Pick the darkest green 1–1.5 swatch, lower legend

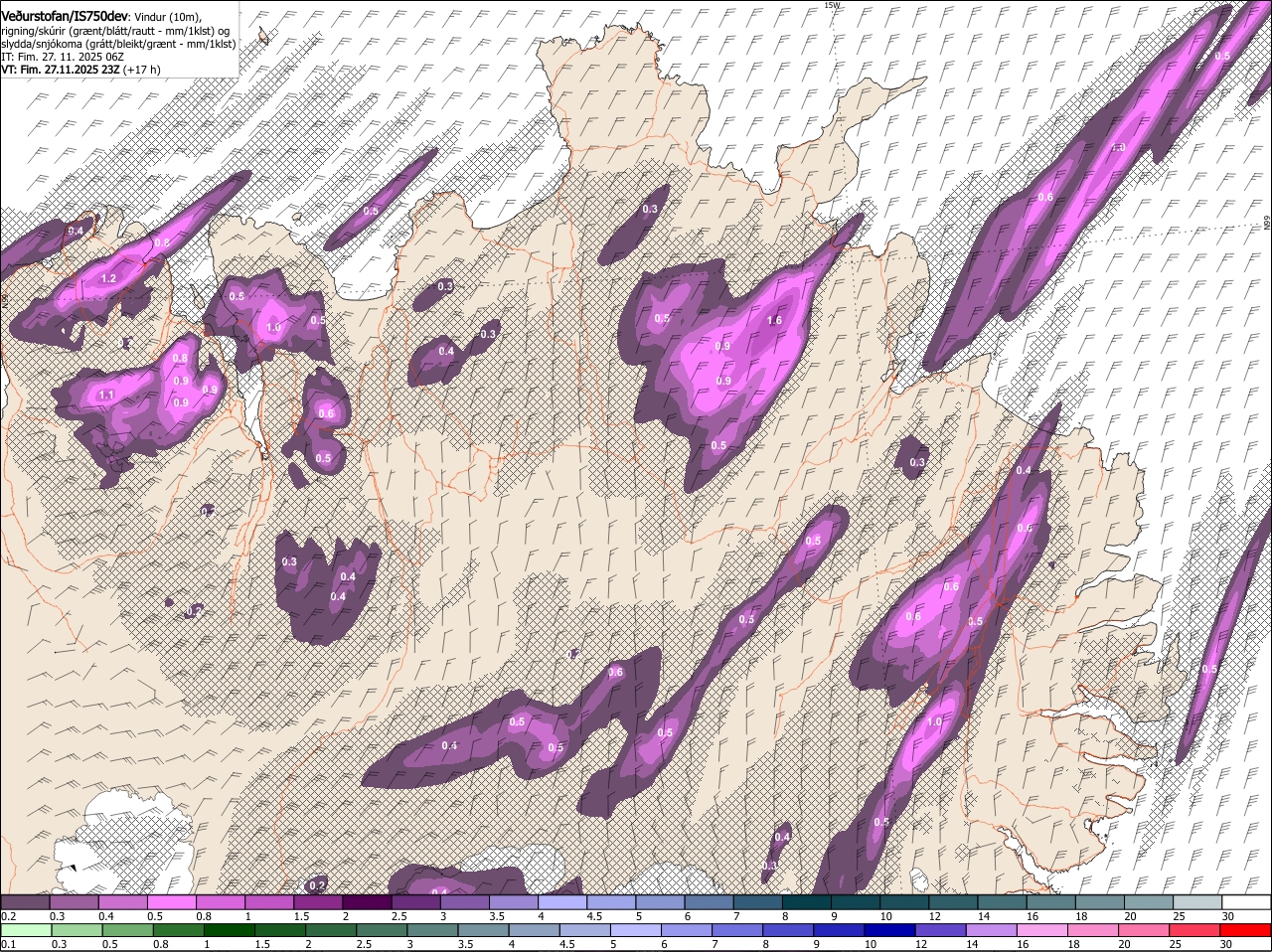(x=230, y=930)
